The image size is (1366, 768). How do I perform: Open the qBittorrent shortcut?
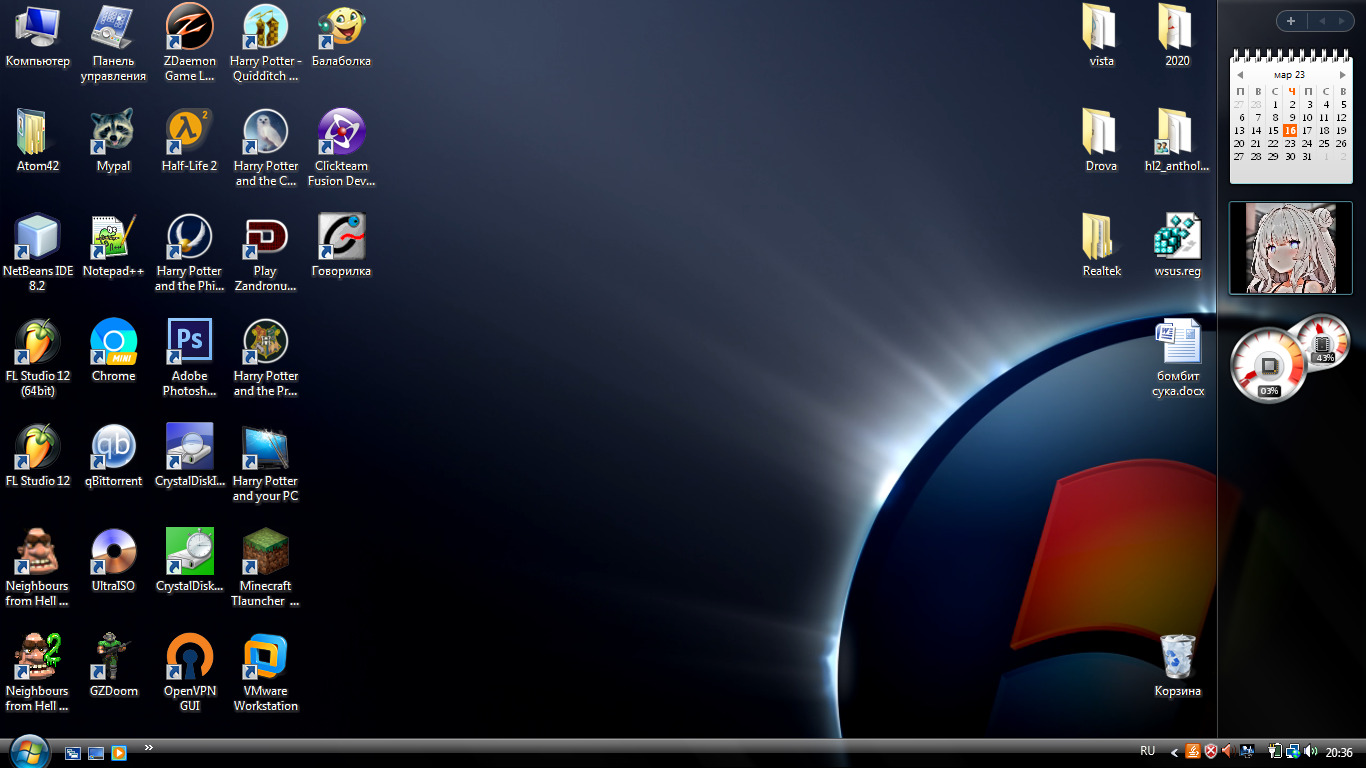pos(113,448)
